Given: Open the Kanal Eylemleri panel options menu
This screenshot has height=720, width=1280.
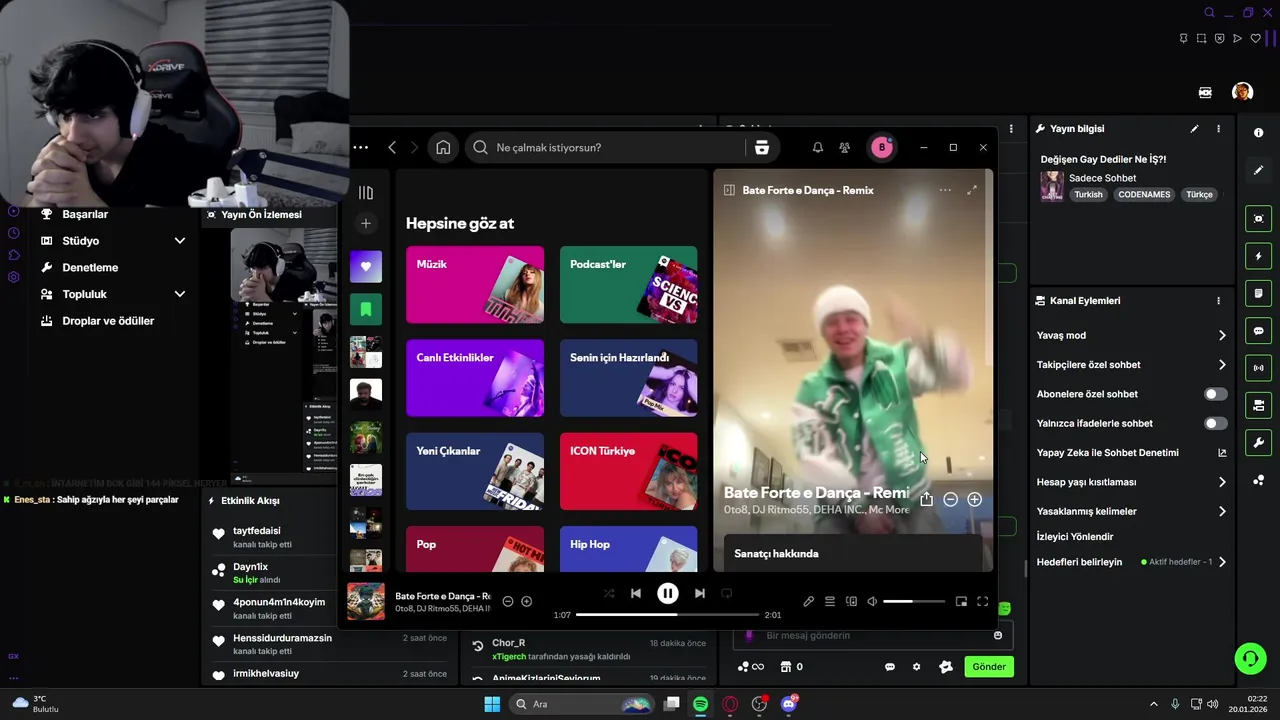Looking at the screenshot, I should coord(1218,301).
